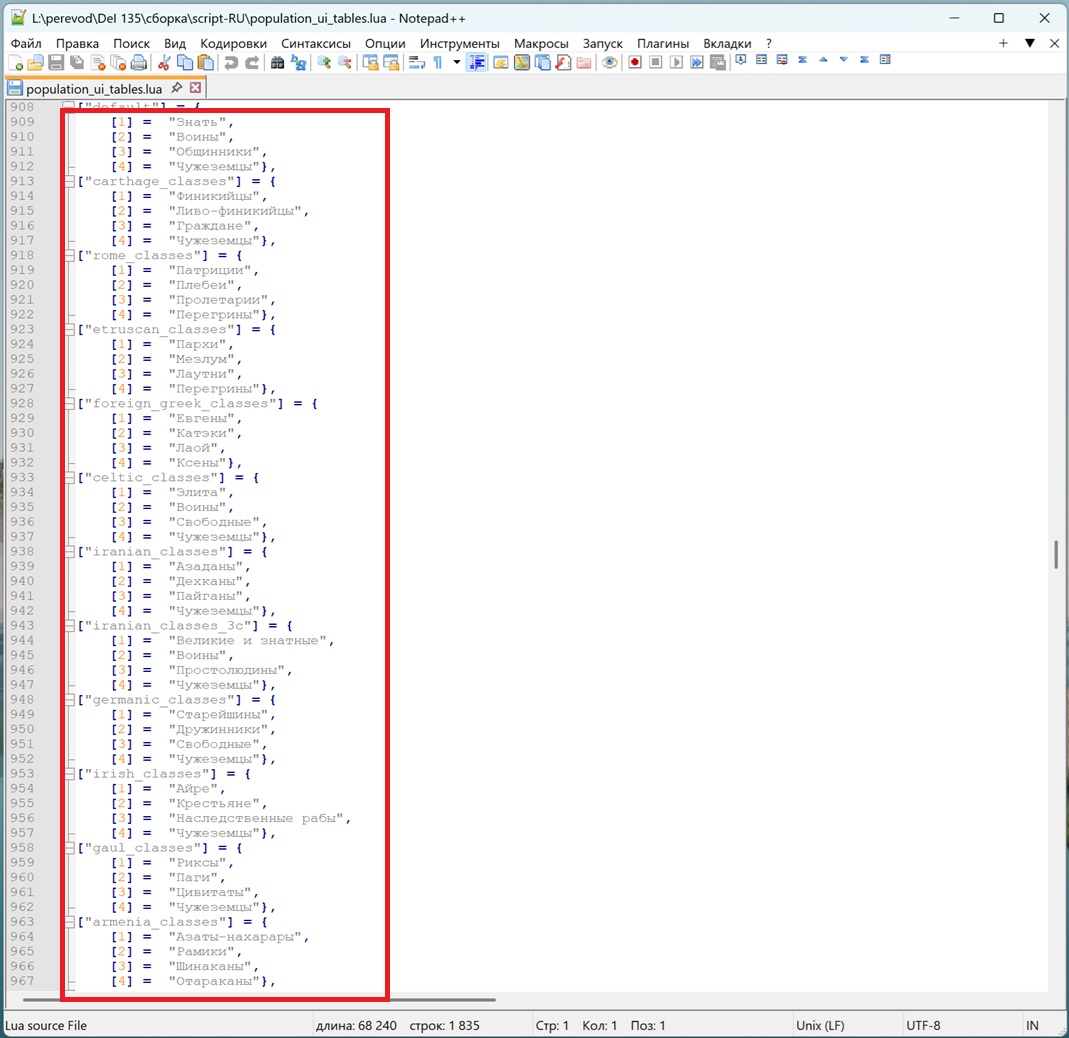Screen dimensions: 1069x1038
Task: Print the document using printer icon
Action: pyautogui.click(x=138, y=63)
